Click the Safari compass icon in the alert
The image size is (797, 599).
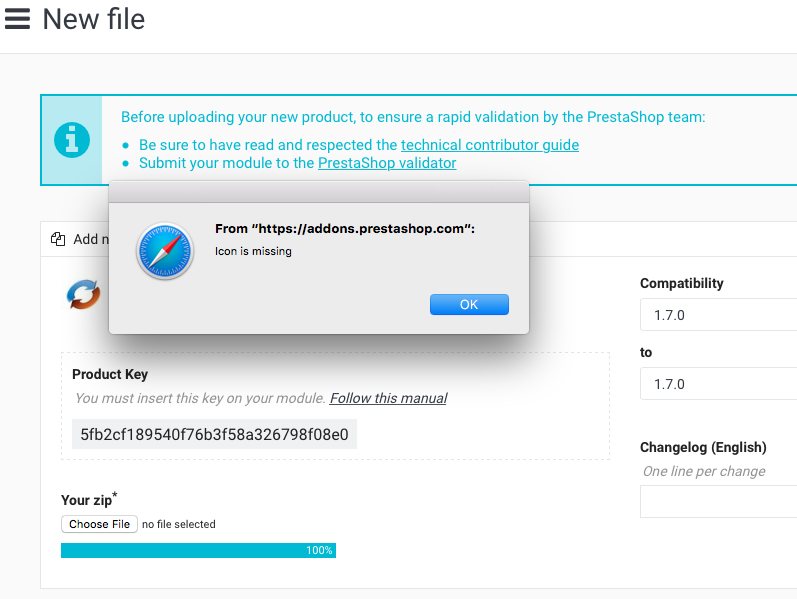pos(163,251)
